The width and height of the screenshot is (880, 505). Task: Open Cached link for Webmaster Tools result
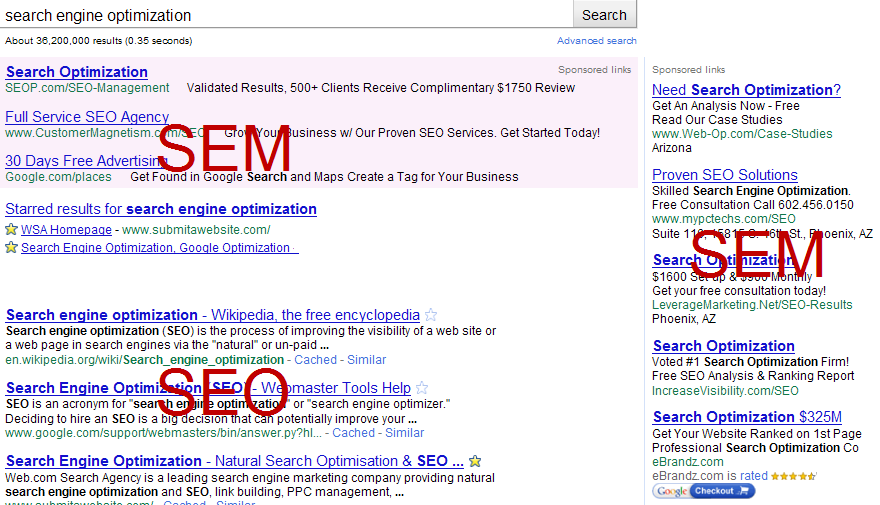[x=354, y=433]
